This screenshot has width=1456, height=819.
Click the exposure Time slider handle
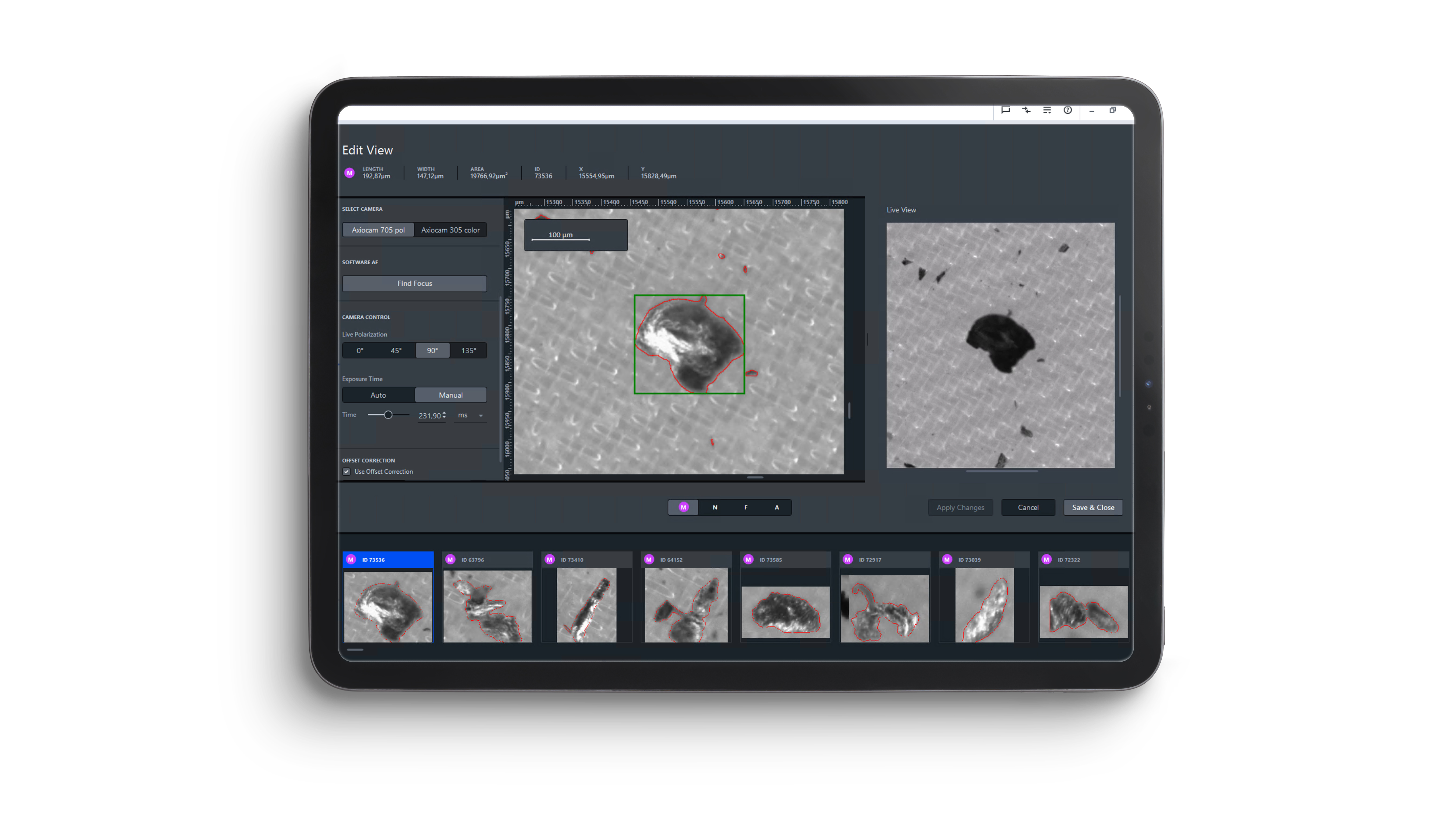coord(388,415)
